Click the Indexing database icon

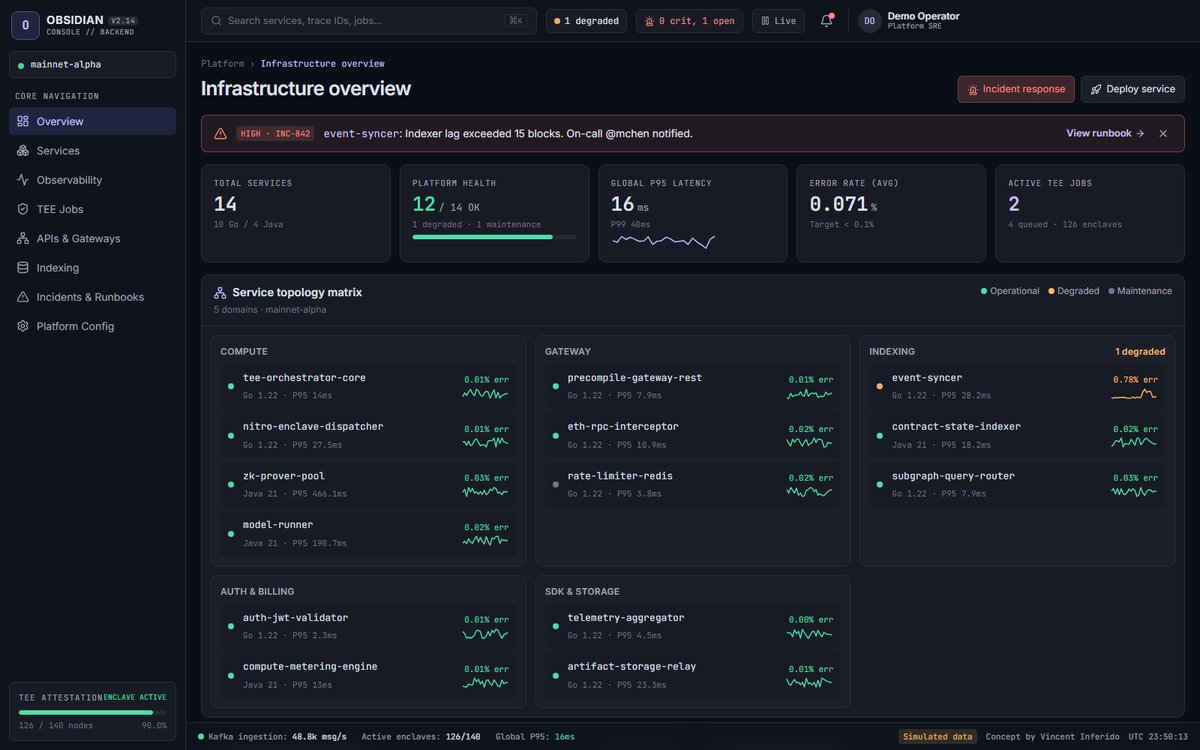coord(23,268)
